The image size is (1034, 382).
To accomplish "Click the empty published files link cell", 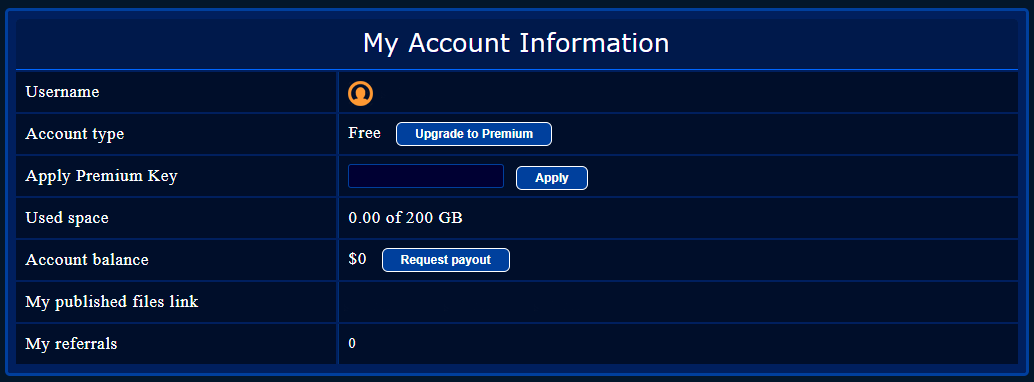I will [x=678, y=302].
